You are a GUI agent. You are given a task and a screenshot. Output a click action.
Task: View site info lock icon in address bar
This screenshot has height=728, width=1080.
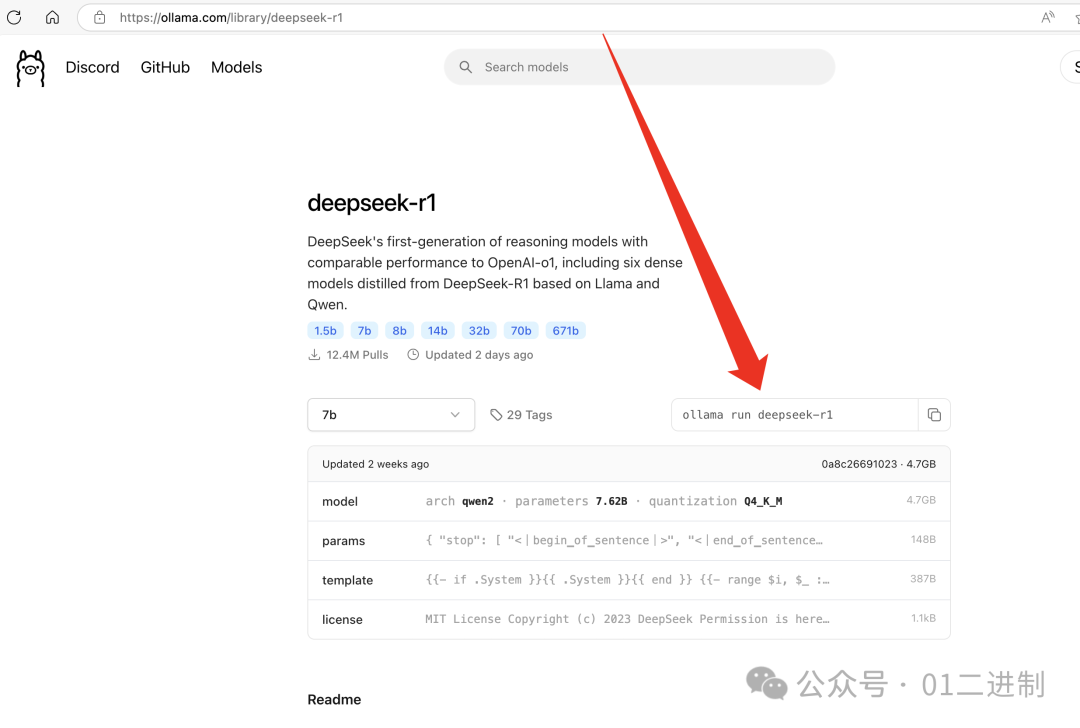coord(100,17)
